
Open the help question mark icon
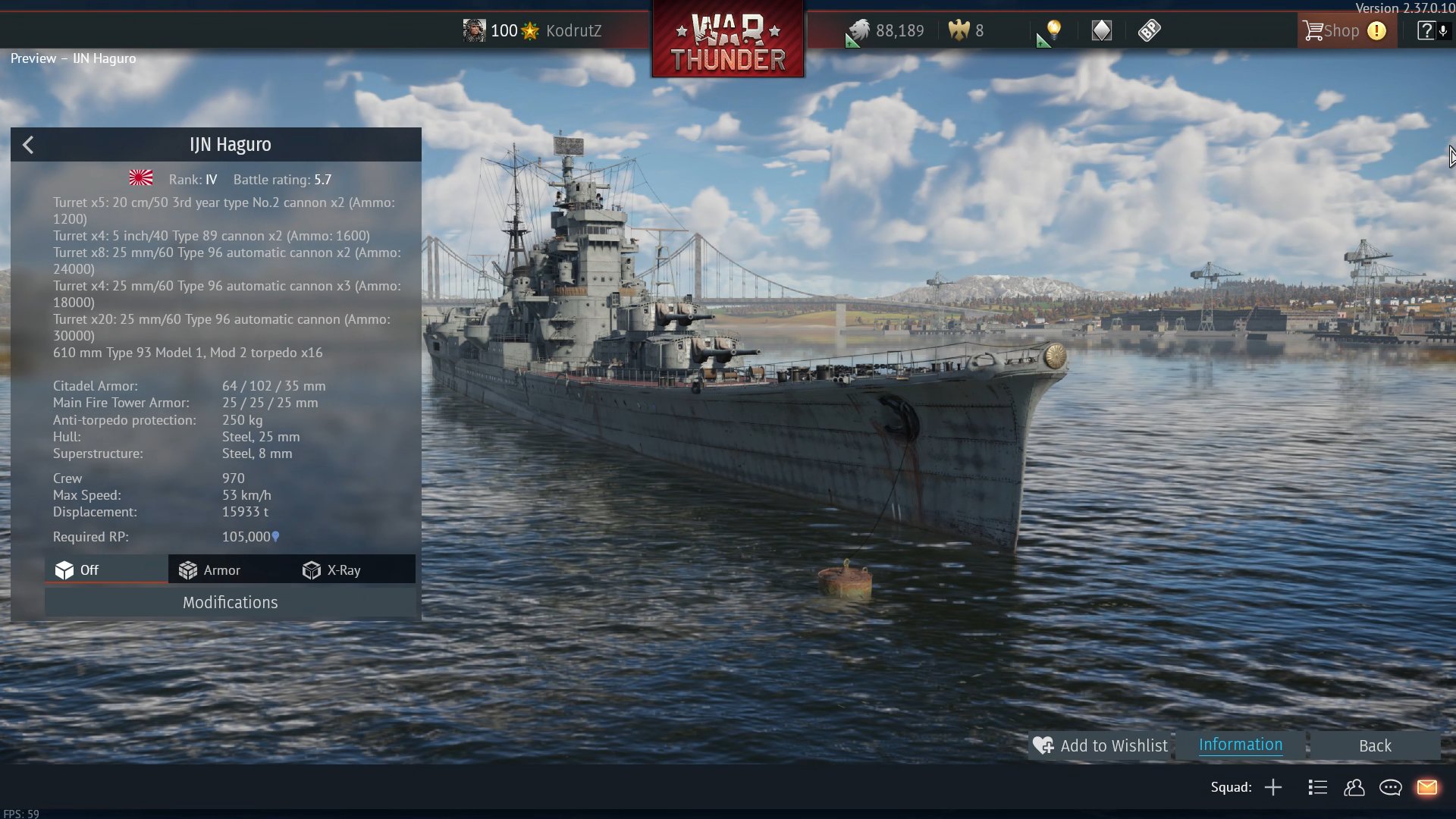[x=1426, y=30]
